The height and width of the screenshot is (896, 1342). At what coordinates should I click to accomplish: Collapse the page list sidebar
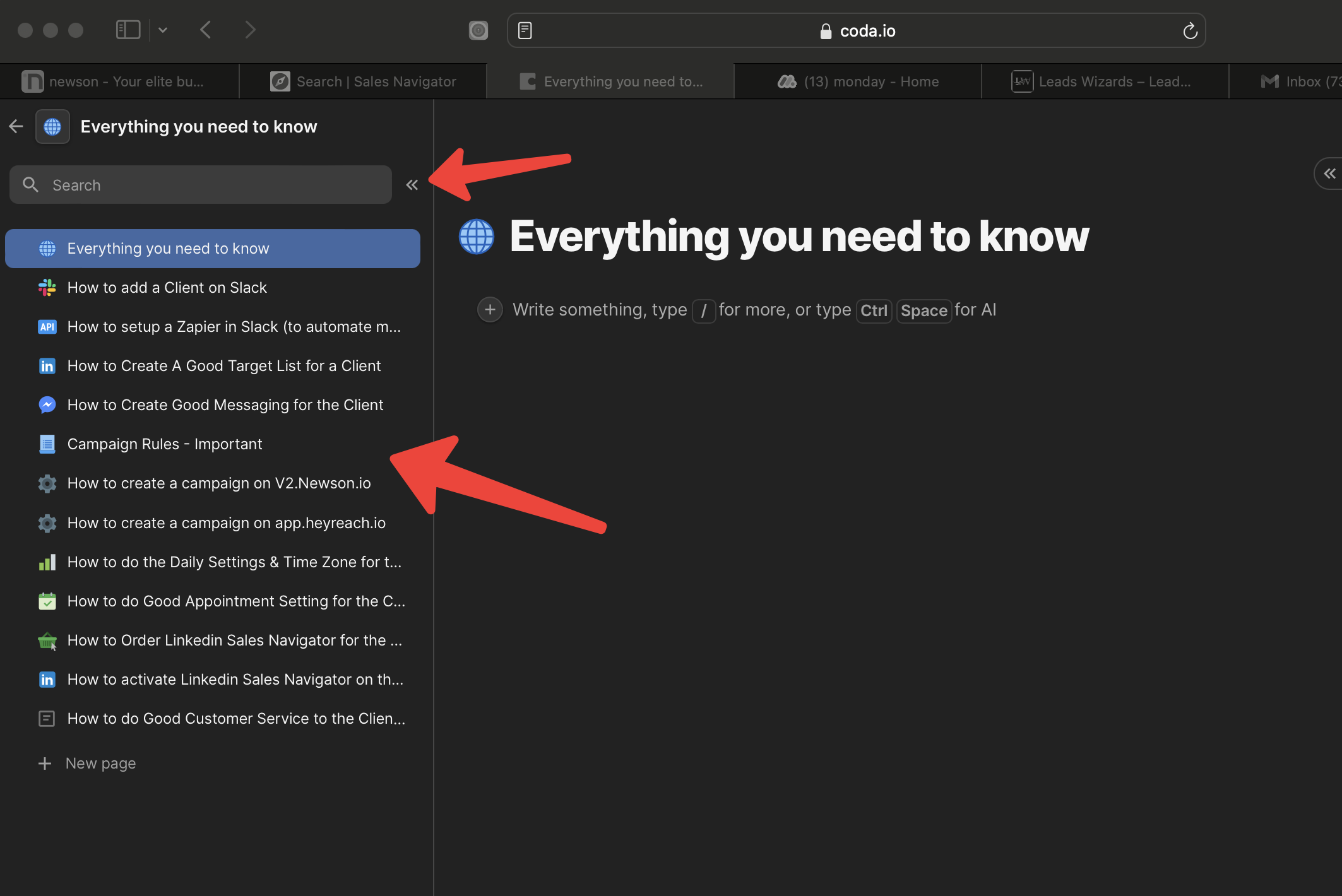tap(412, 185)
